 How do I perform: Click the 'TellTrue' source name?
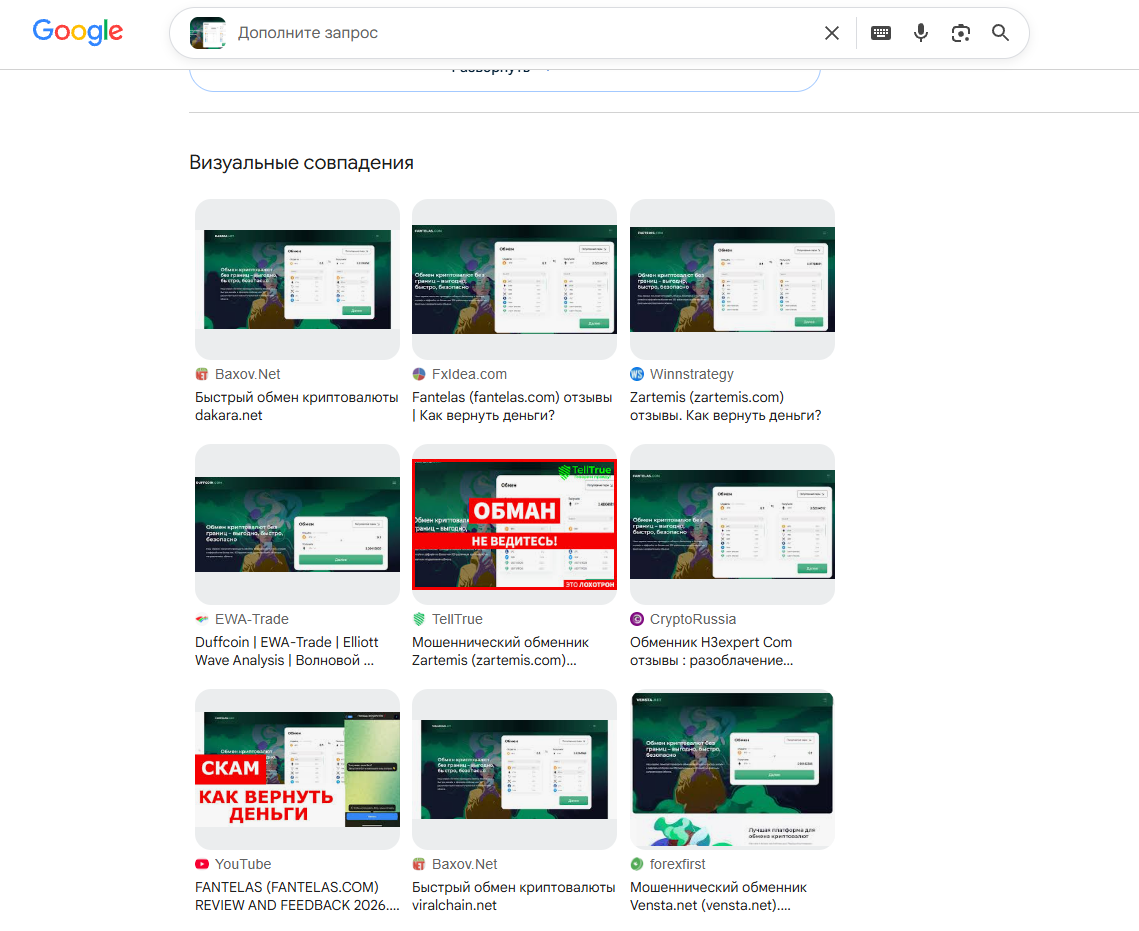coord(457,619)
